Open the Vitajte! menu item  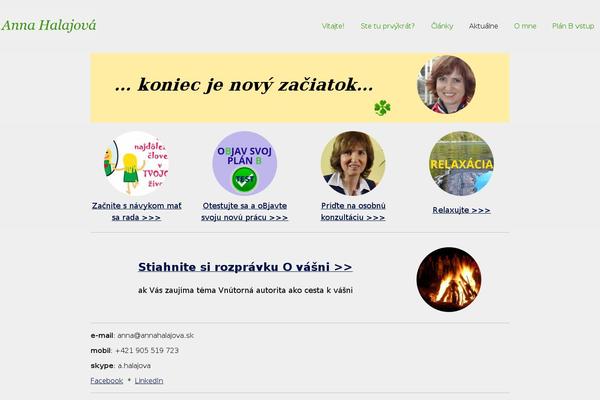[333, 26]
